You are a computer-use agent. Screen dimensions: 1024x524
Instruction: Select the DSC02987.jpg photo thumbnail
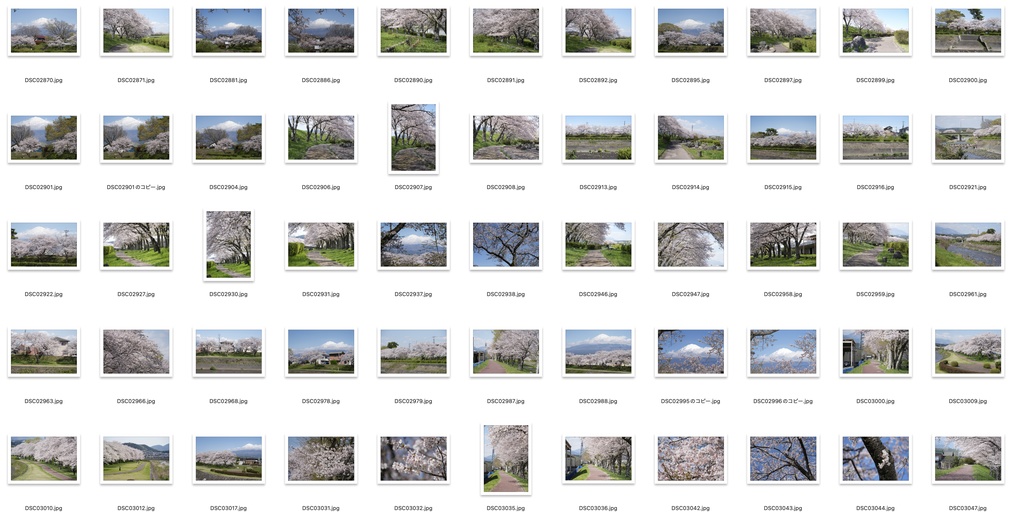point(505,352)
